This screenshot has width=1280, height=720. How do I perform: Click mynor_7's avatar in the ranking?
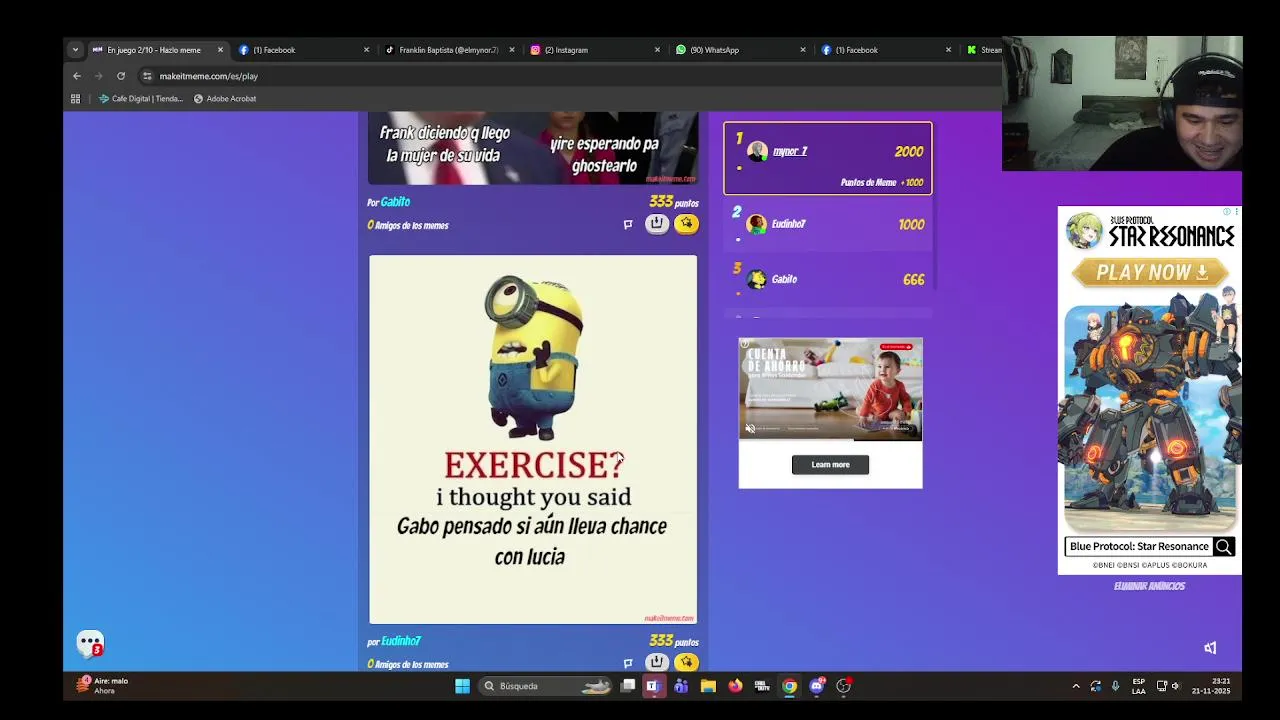pyautogui.click(x=757, y=151)
